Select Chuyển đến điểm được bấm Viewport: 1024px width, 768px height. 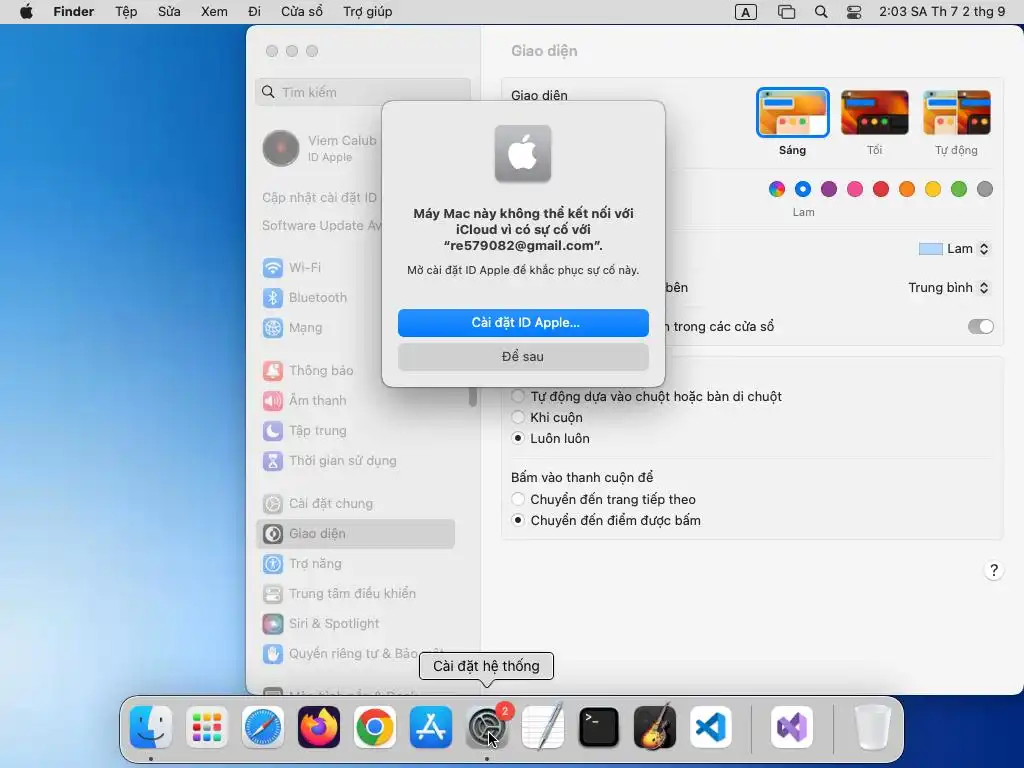518,520
